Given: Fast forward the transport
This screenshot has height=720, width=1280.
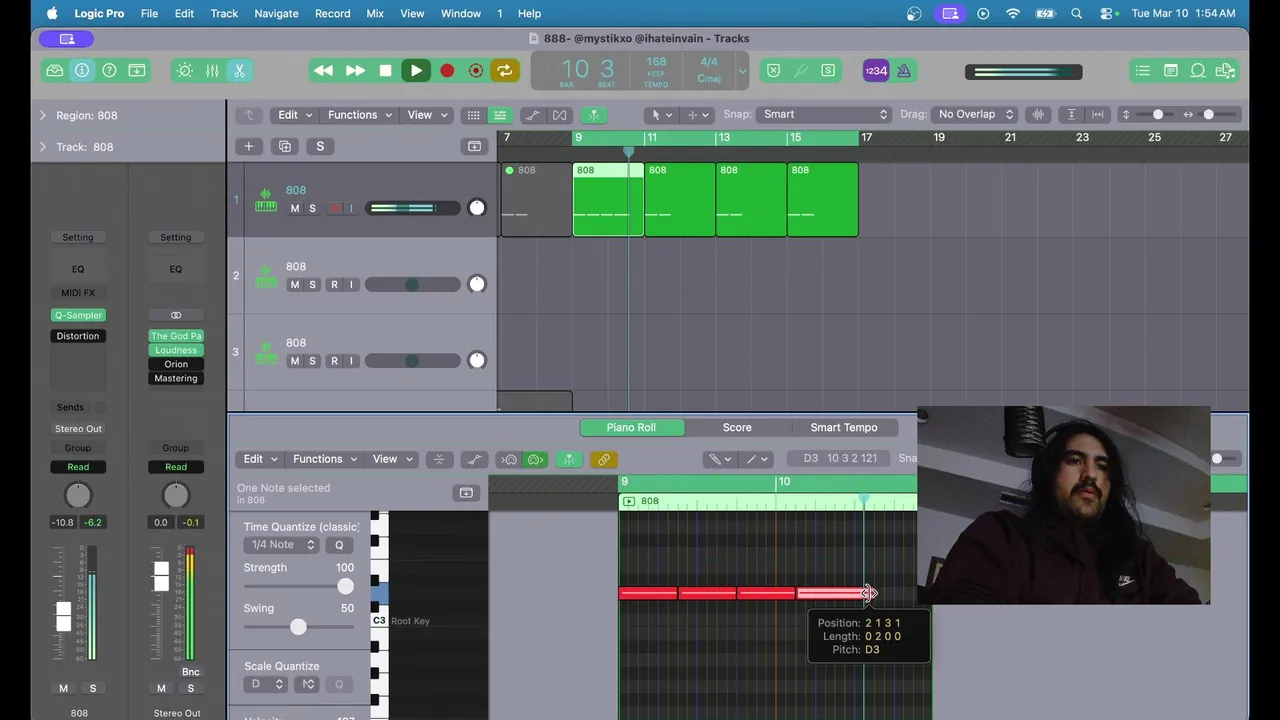Looking at the screenshot, I should (355, 71).
